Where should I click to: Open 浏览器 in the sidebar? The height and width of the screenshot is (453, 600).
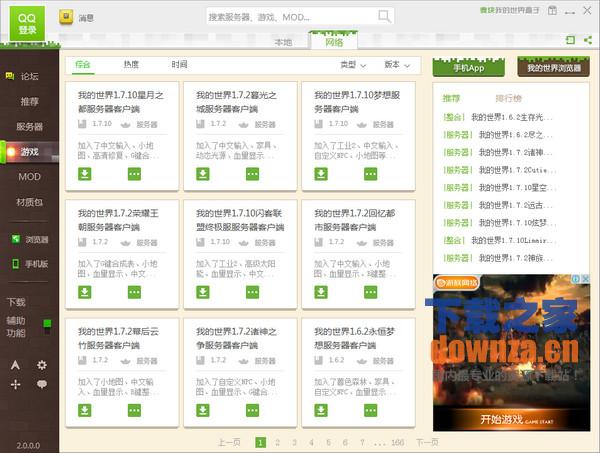[x=29, y=240]
